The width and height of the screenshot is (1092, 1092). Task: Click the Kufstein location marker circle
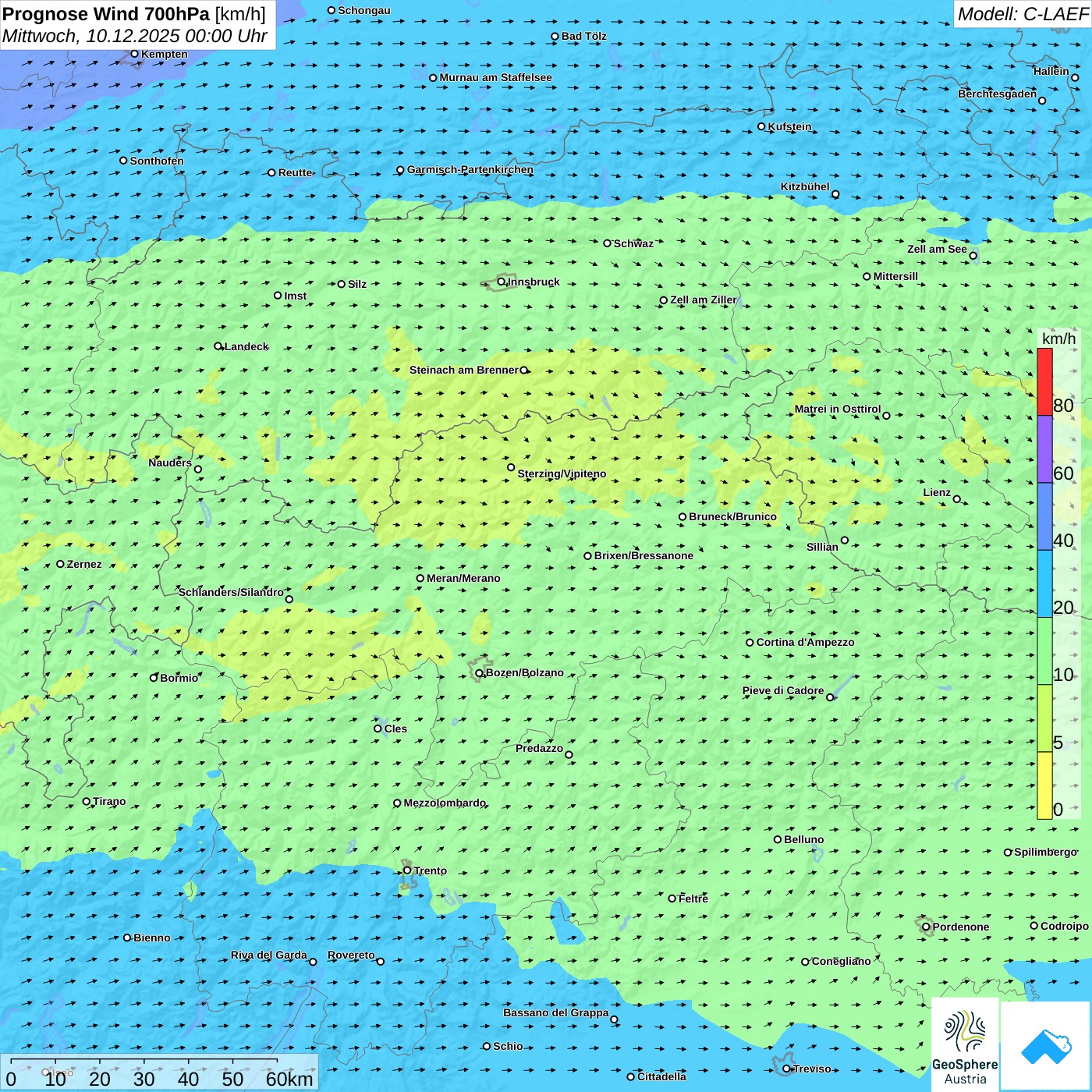click(x=762, y=126)
